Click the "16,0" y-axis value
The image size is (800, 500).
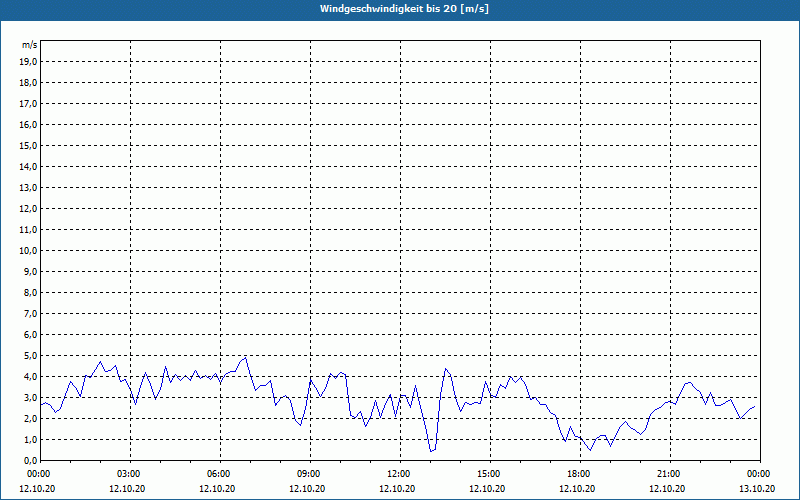click(x=28, y=124)
